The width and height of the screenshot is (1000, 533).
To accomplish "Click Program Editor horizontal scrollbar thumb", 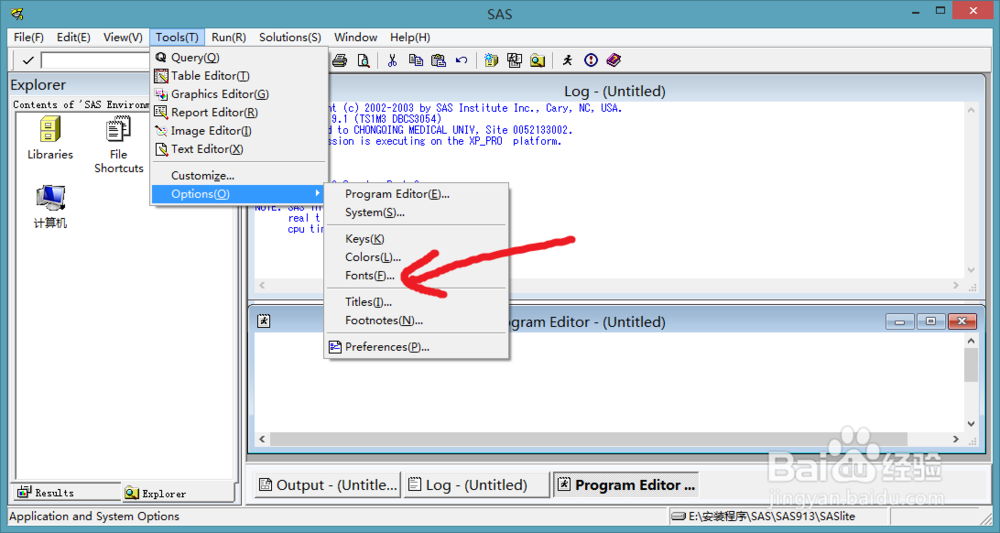I will (x=588, y=439).
